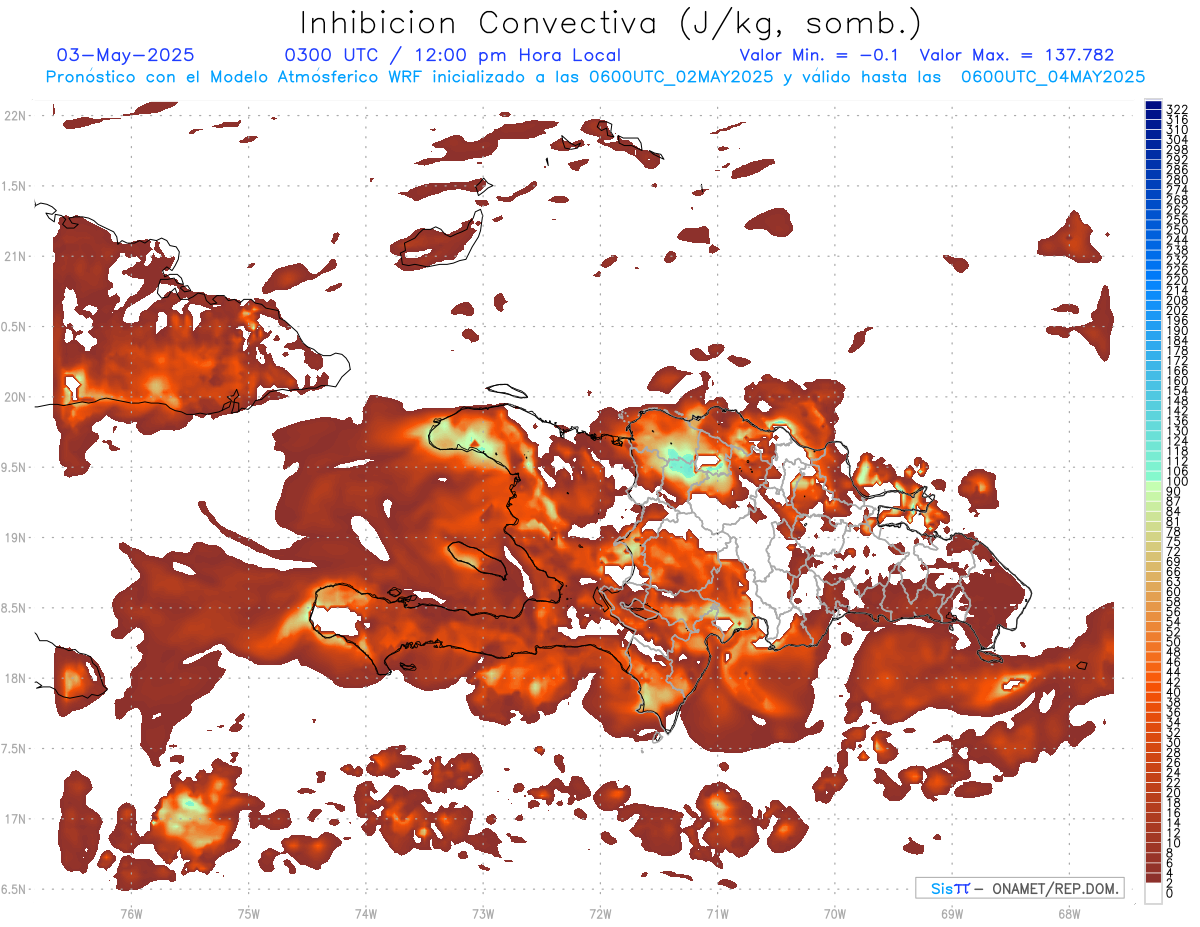Click the "0" value at the color scale bottom
The width and height of the screenshot is (1200, 927).
[x=1170, y=894]
